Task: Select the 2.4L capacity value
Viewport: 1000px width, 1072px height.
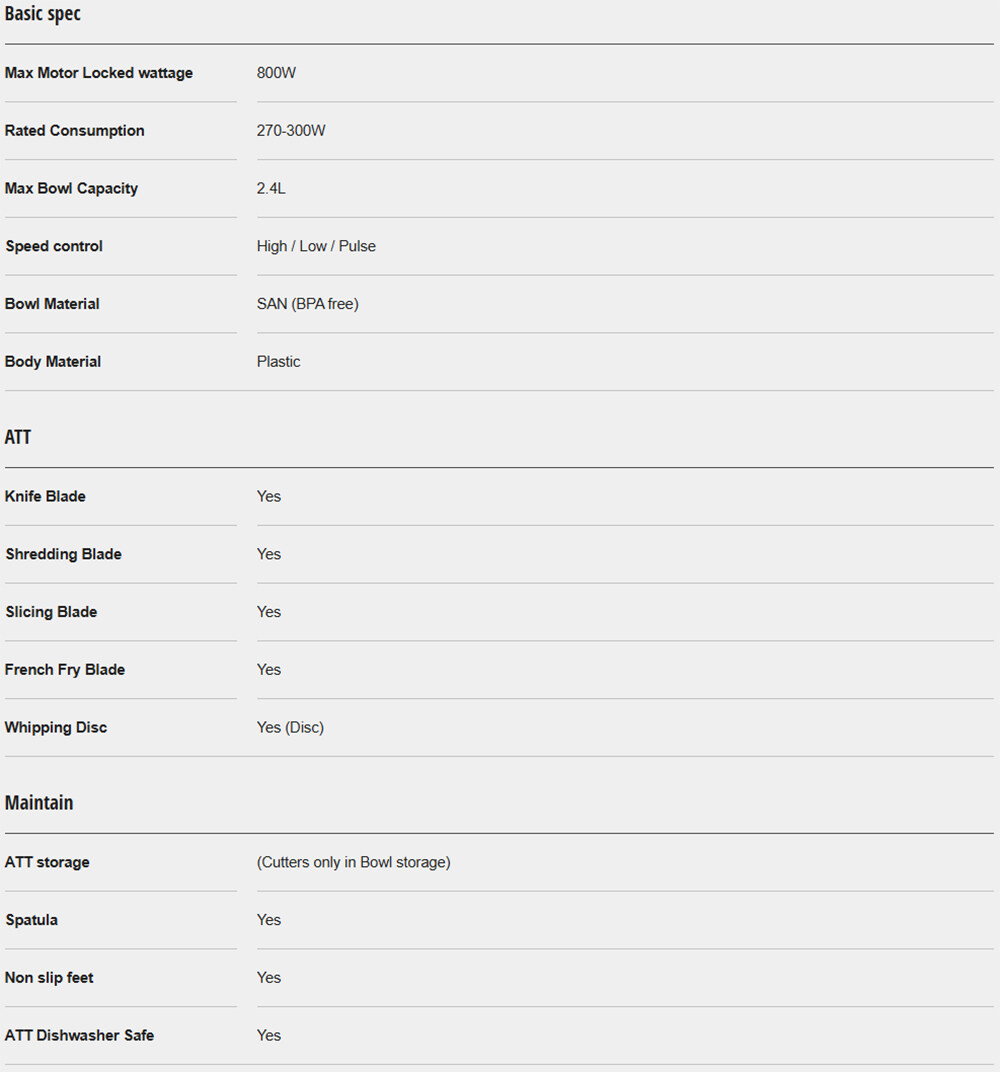Action: point(271,189)
